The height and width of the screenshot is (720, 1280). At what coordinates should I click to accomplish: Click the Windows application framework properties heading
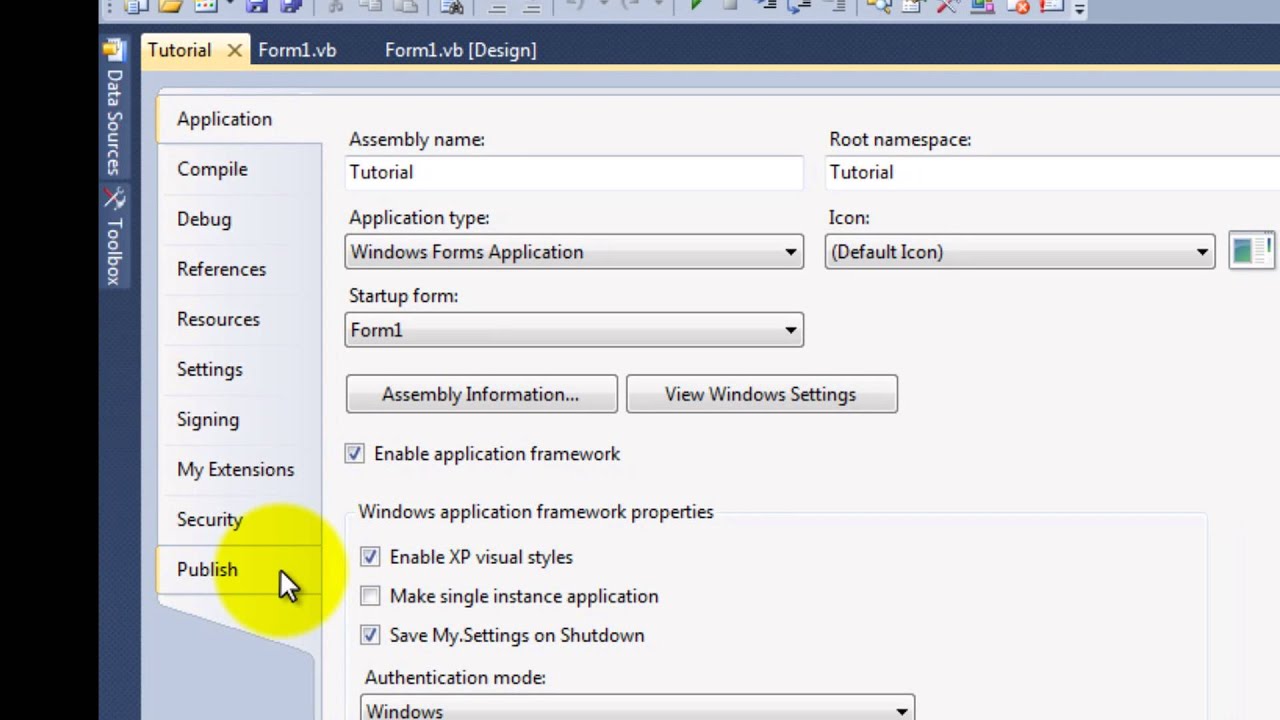pyautogui.click(x=536, y=512)
